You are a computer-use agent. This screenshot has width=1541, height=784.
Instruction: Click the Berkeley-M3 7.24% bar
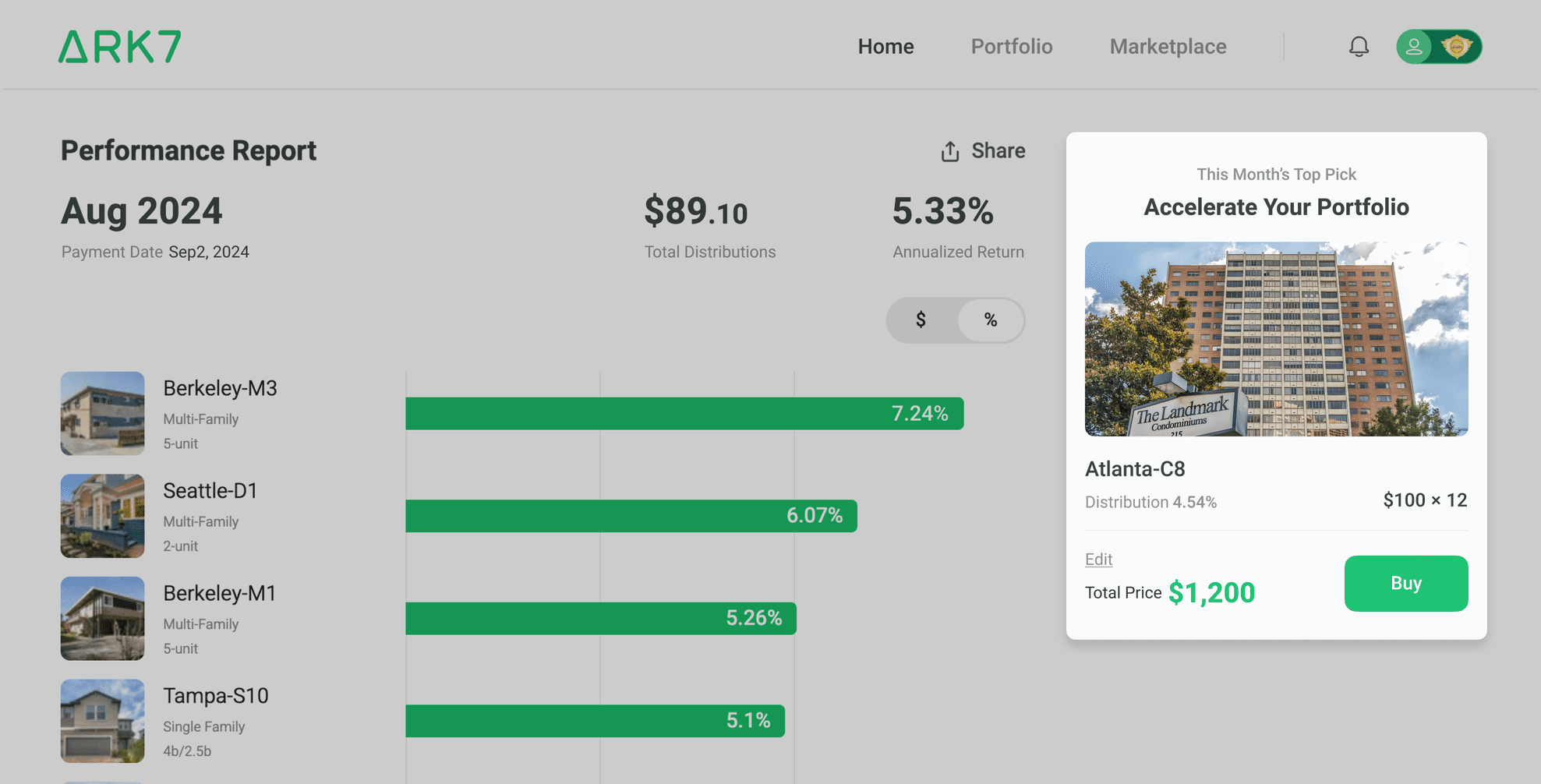point(684,413)
